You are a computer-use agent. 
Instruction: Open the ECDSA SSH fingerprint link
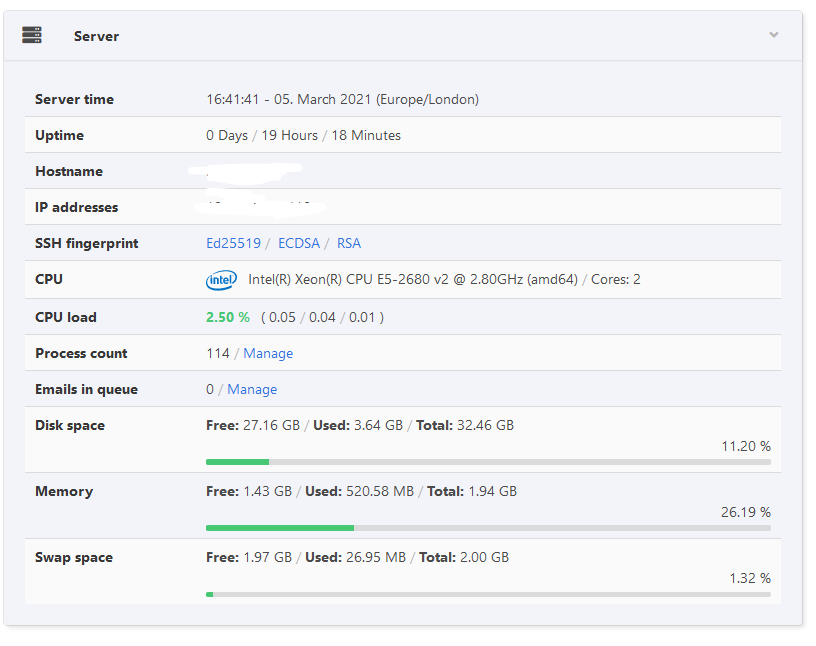pos(299,243)
